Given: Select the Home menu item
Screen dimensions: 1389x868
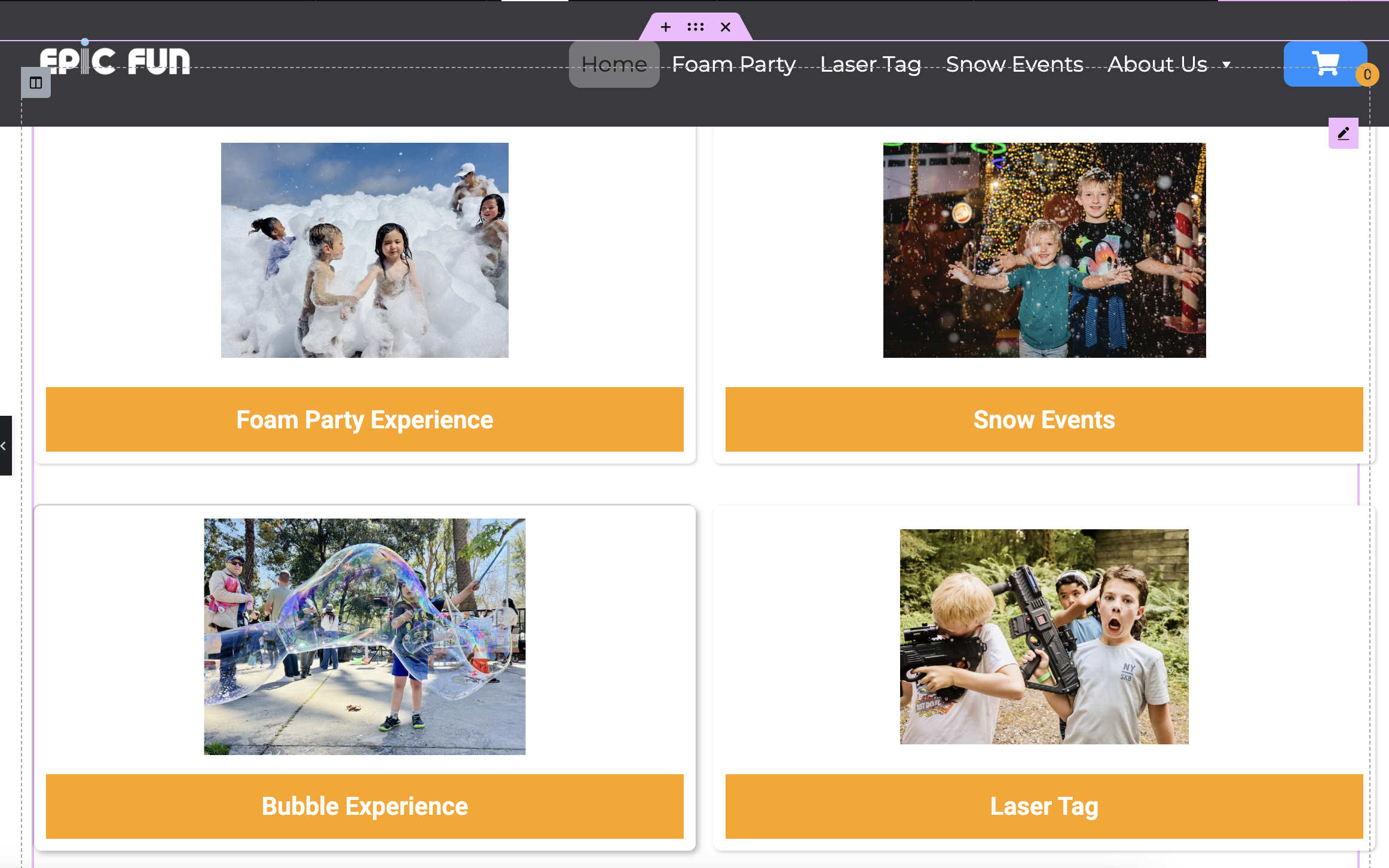Looking at the screenshot, I should (x=614, y=64).
